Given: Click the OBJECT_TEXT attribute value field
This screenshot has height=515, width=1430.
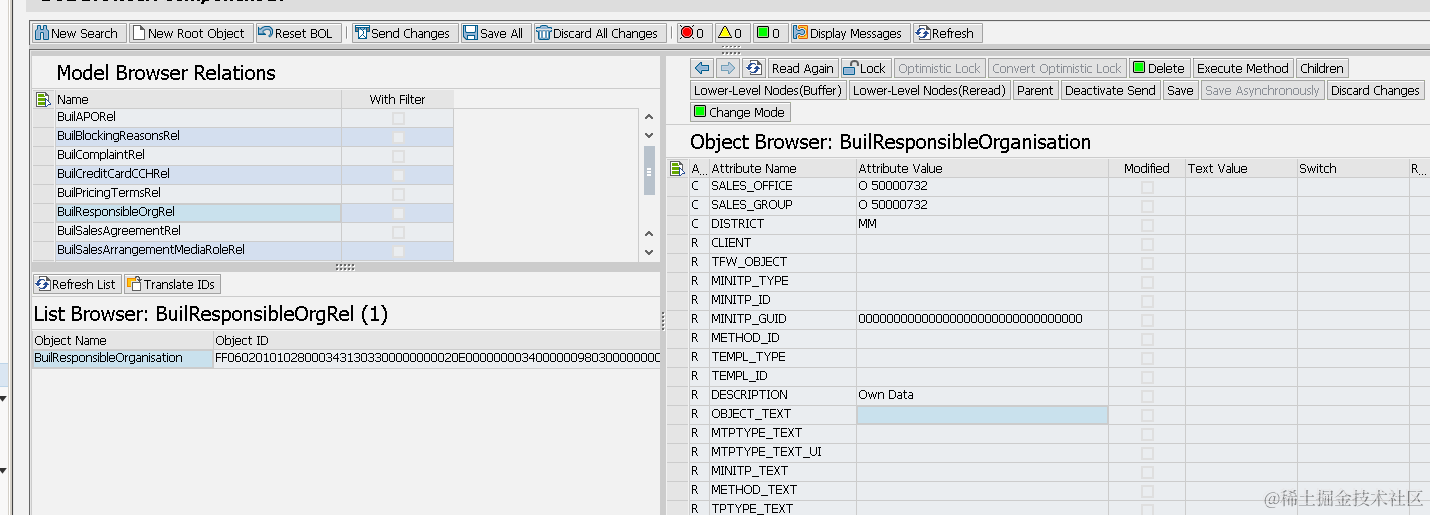Looking at the screenshot, I should [982, 414].
